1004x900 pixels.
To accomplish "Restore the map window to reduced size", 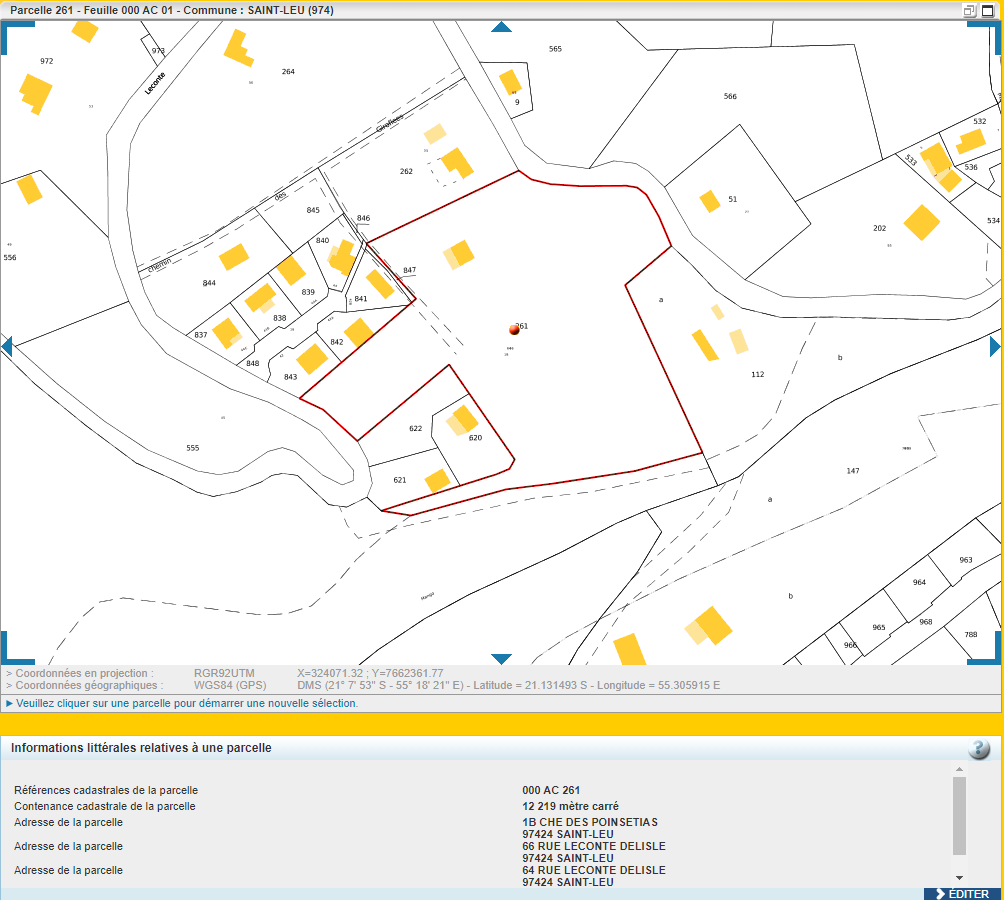I will click(969, 10).
